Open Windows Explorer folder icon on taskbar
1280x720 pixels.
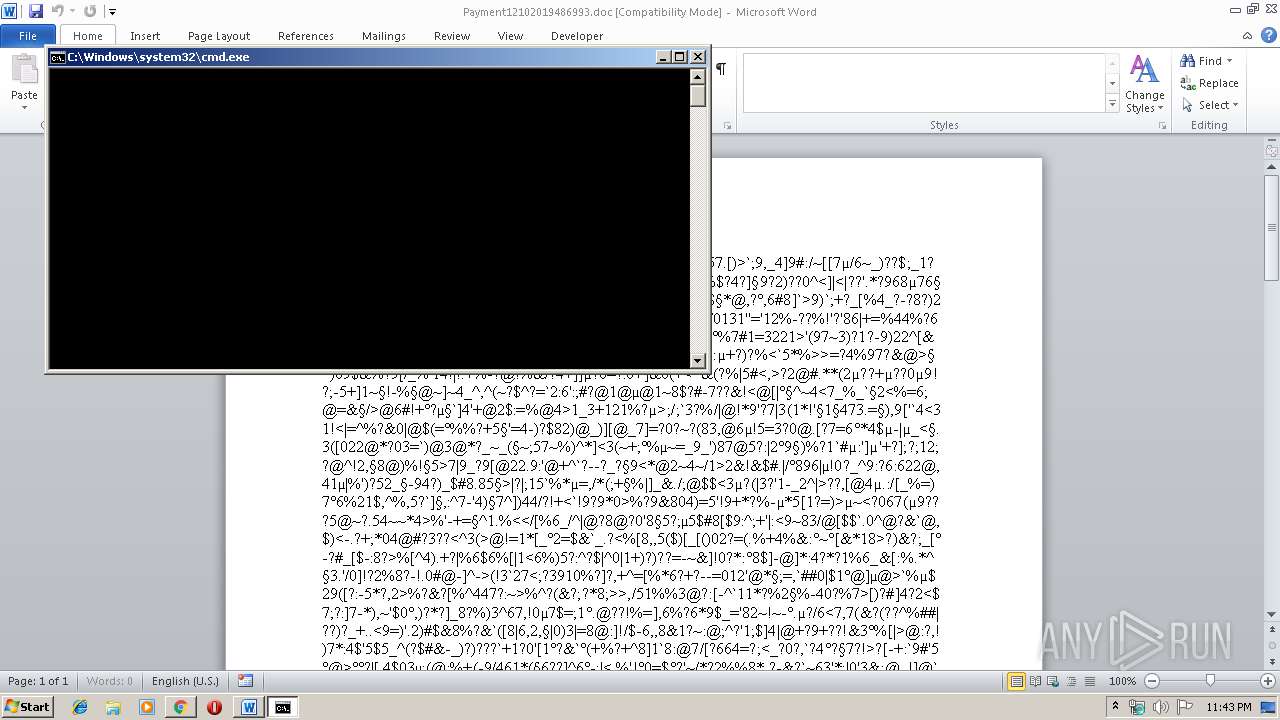[x=113, y=707]
